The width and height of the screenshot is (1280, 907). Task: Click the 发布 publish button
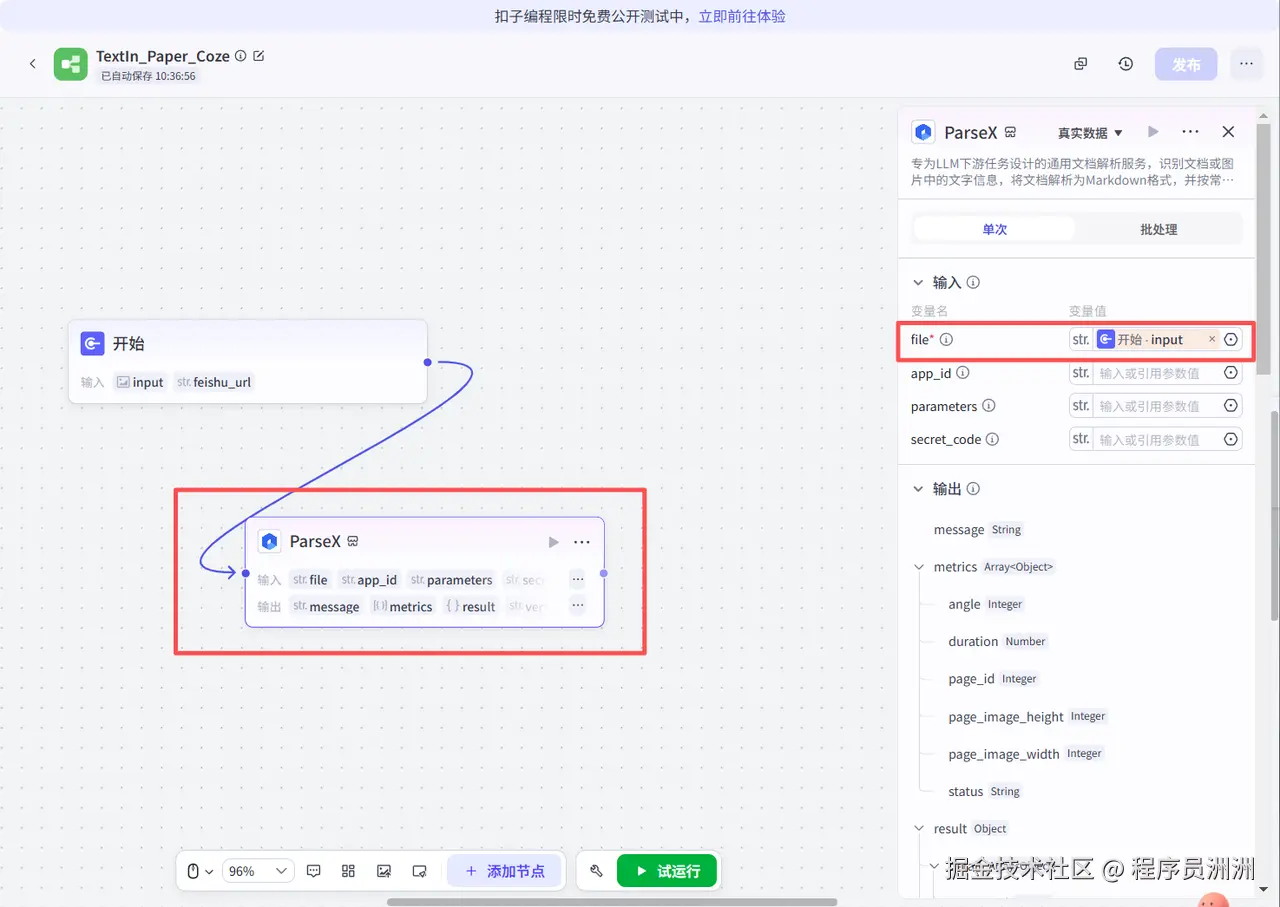point(1186,64)
